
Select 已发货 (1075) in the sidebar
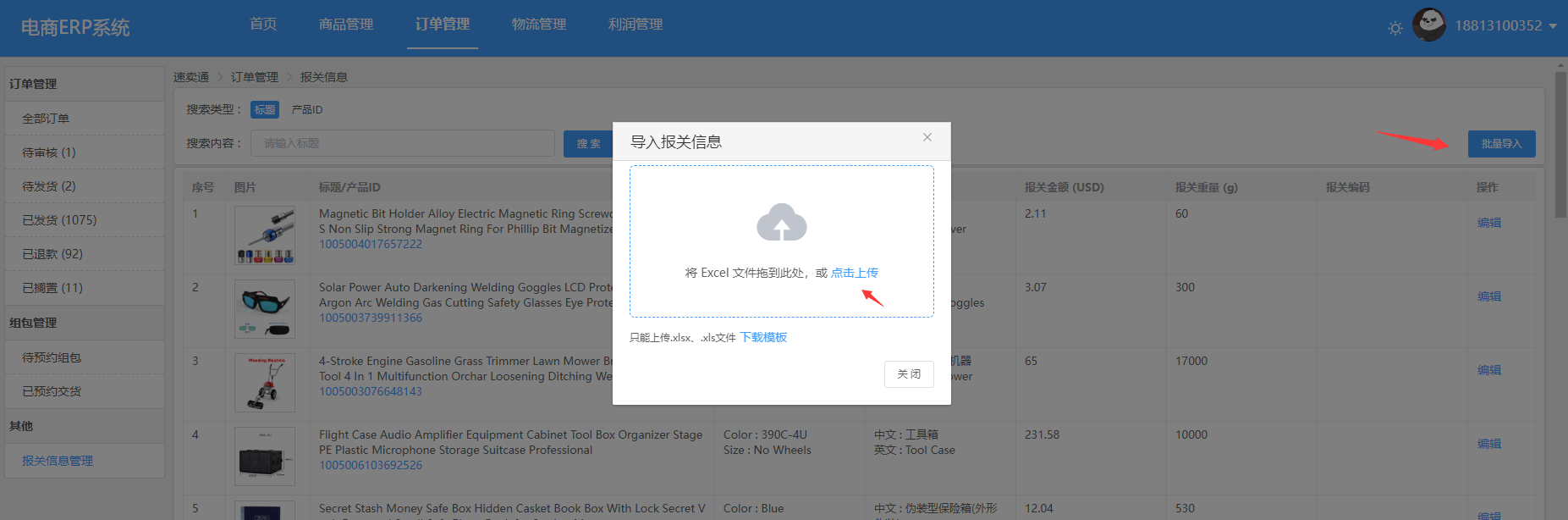click(x=85, y=220)
